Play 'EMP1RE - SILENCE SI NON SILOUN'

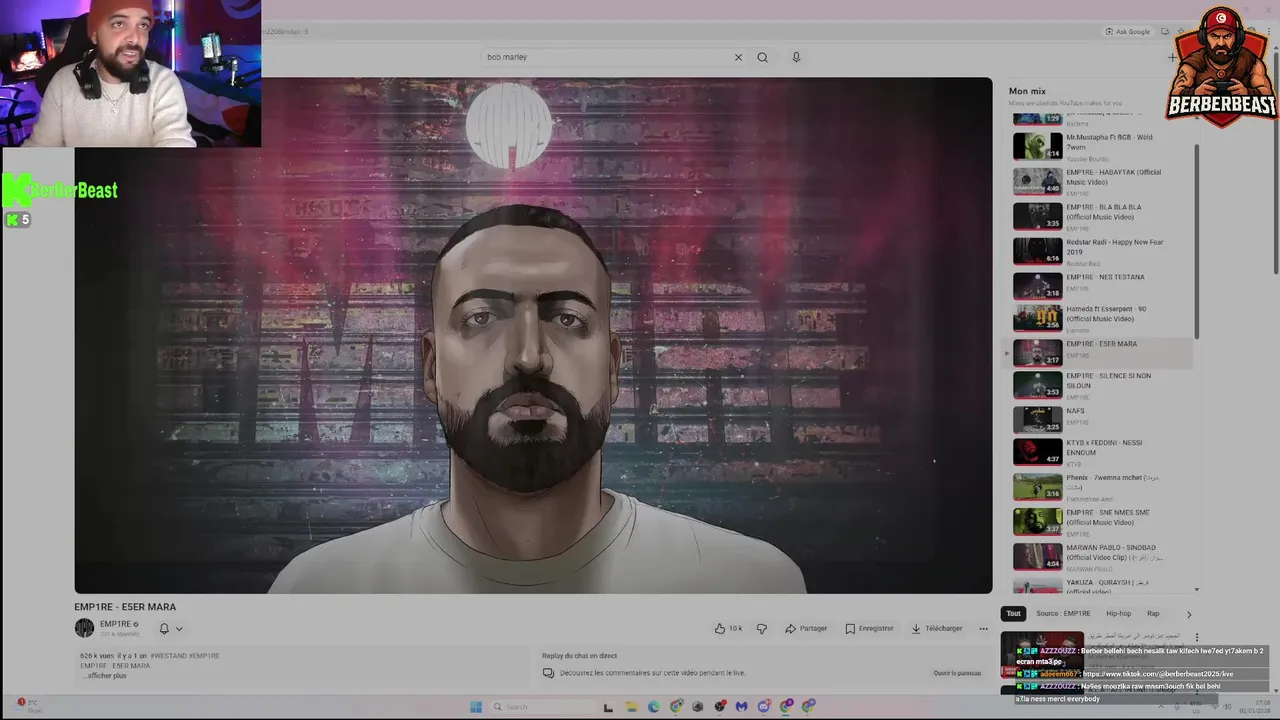coord(1102,385)
